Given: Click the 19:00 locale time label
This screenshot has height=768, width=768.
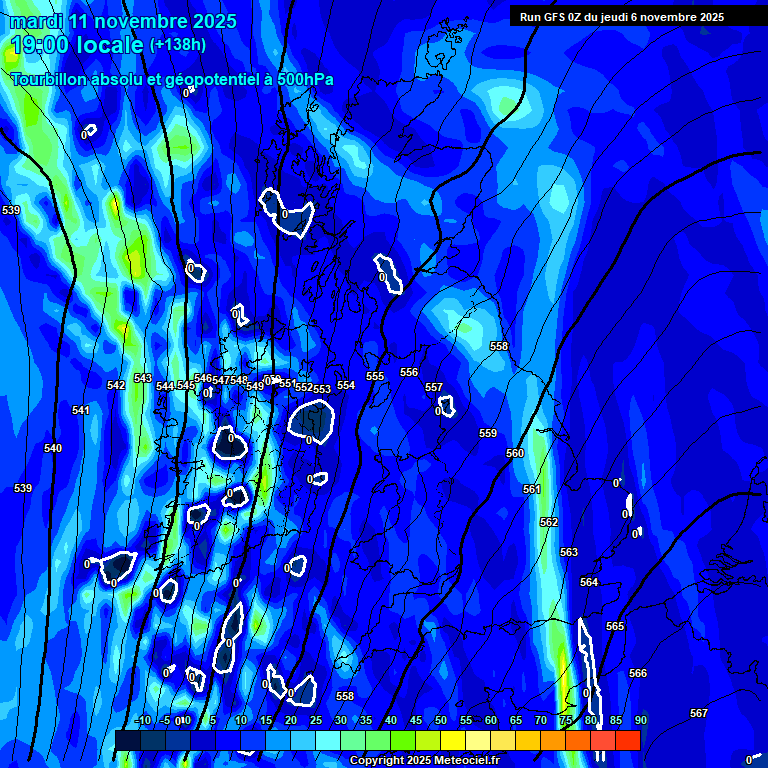Looking at the screenshot, I should pyautogui.click(x=77, y=45).
